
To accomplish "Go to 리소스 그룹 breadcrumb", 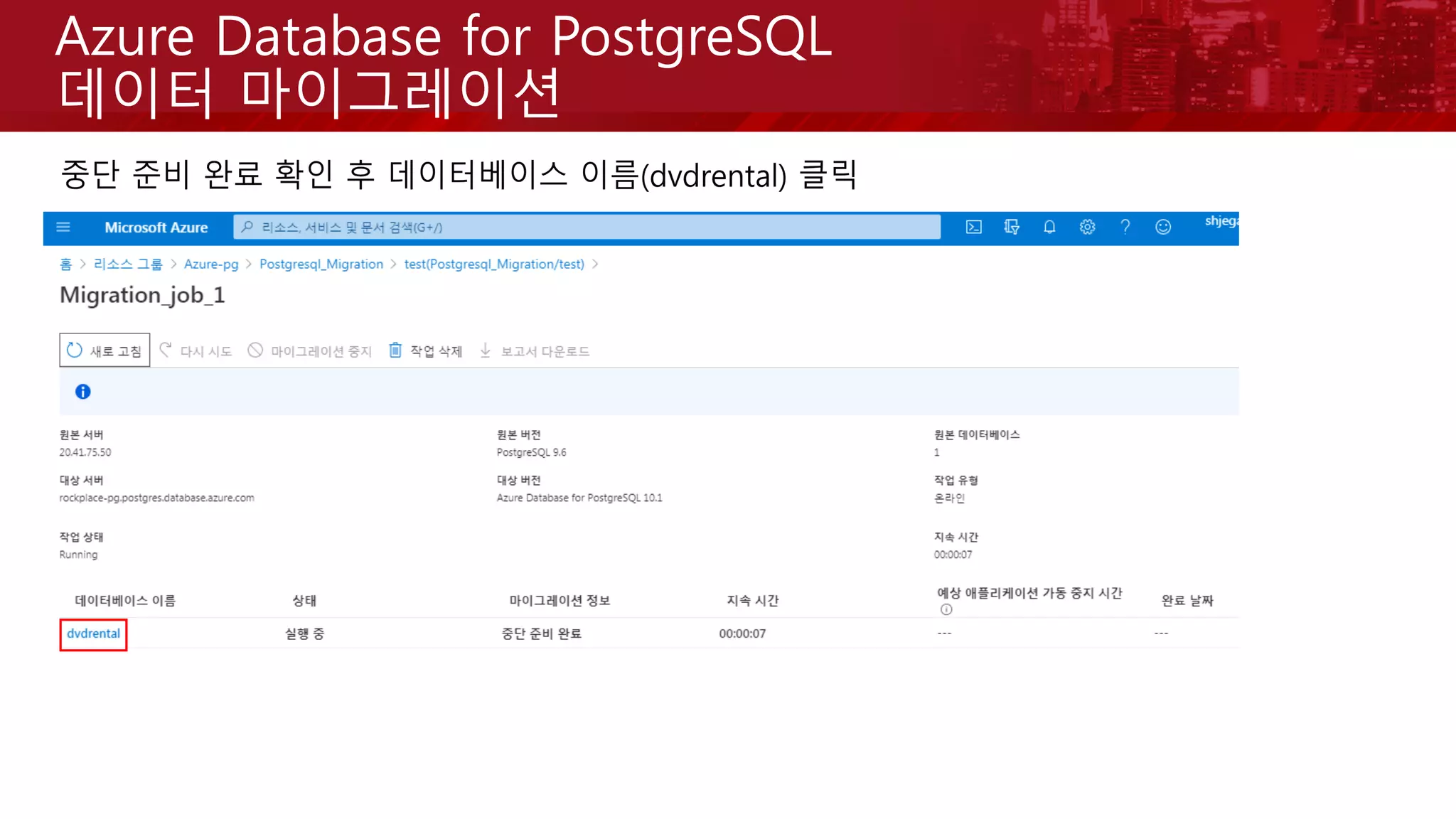I will 128,264.
